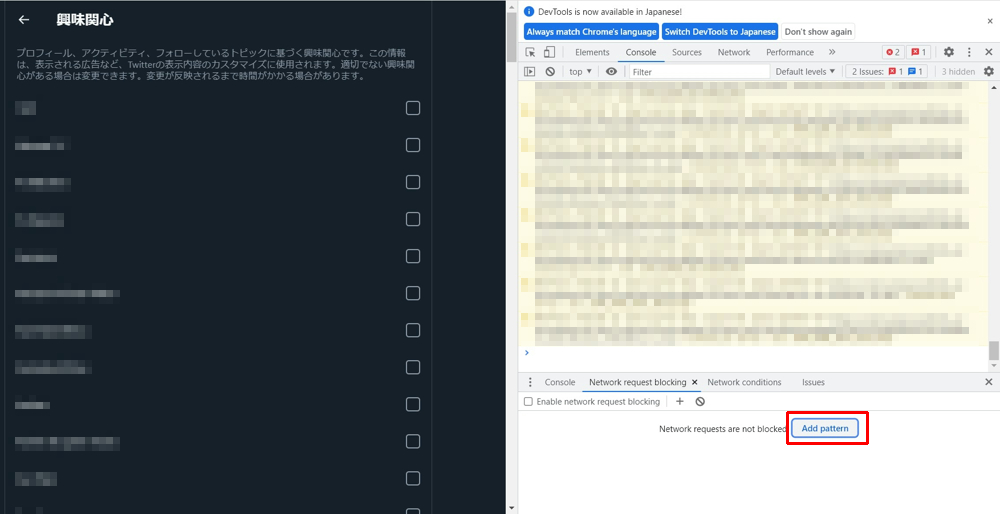Open DevTools settings gear in main toolbar
This screenshot has width=1000, height=514.
[948, 52]
